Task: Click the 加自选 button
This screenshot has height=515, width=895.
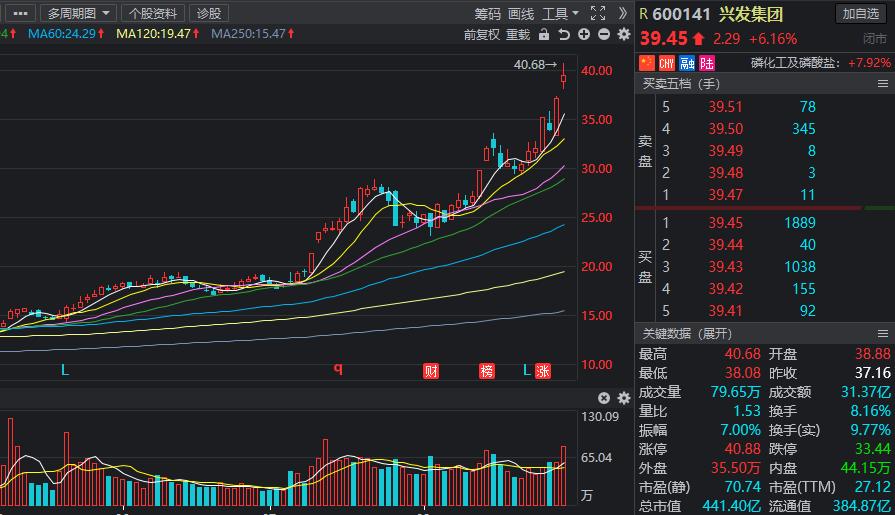Action: pyautogui.click(x=861, y=13)
